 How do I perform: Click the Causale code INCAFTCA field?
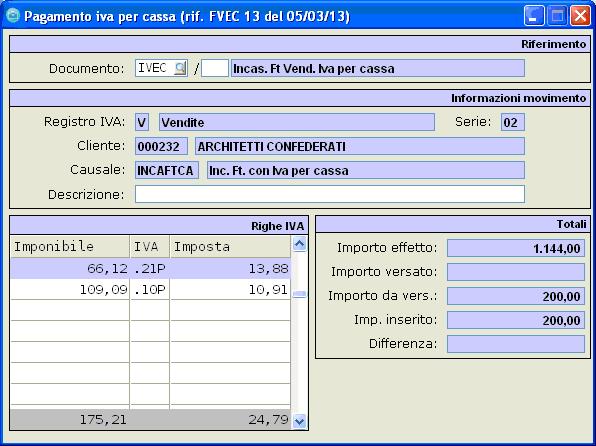pyautogui.click(x=166, y=170)
